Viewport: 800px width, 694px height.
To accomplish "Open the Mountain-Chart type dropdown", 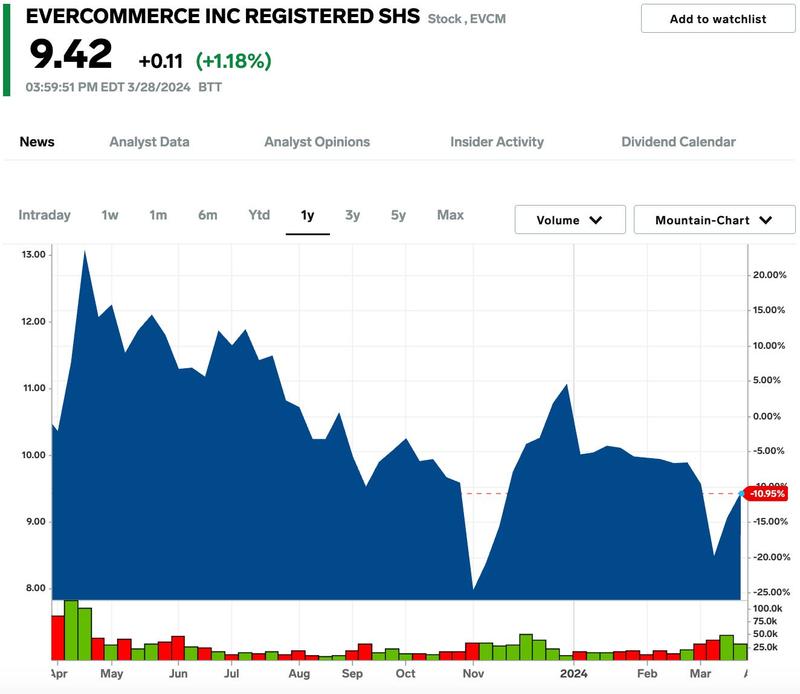I will [x=714, y=220].
